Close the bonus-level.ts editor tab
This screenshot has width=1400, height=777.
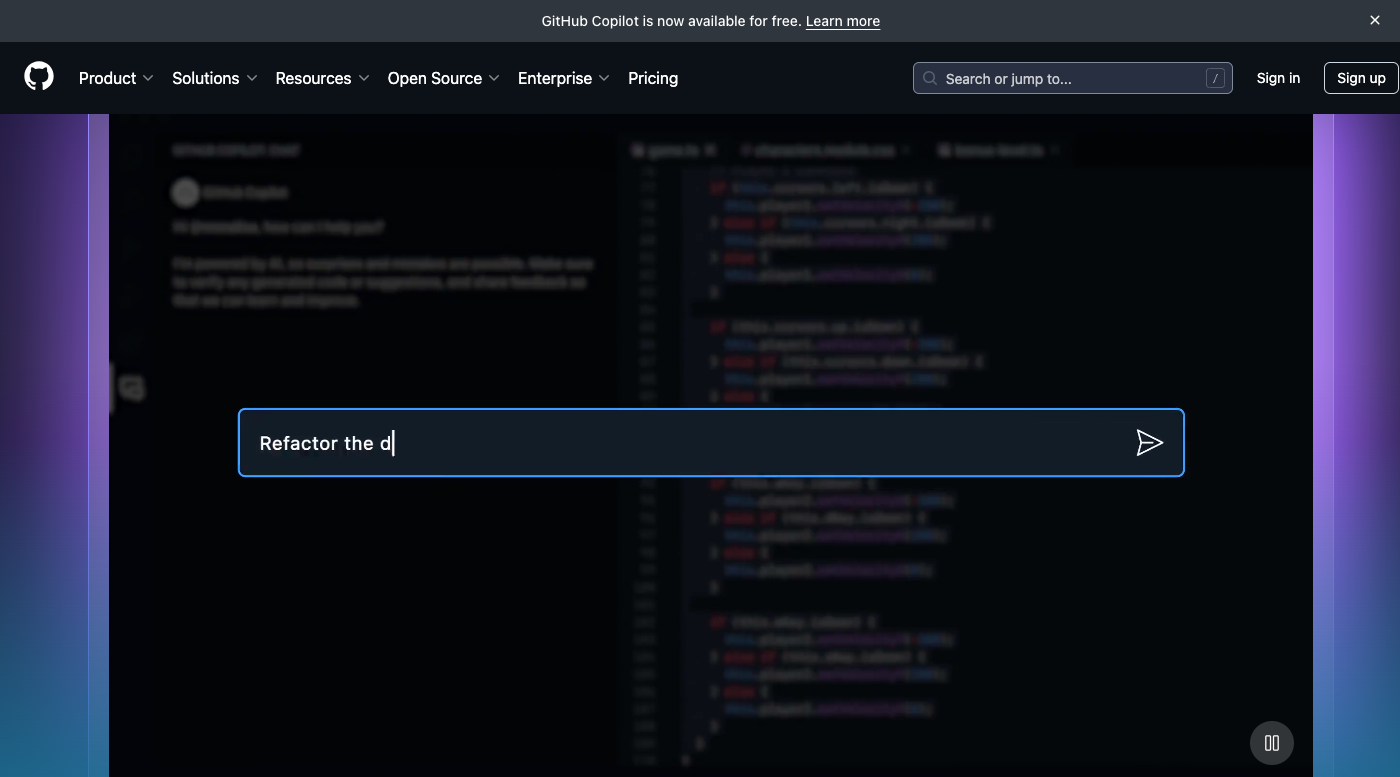[x=1056, y=149]
